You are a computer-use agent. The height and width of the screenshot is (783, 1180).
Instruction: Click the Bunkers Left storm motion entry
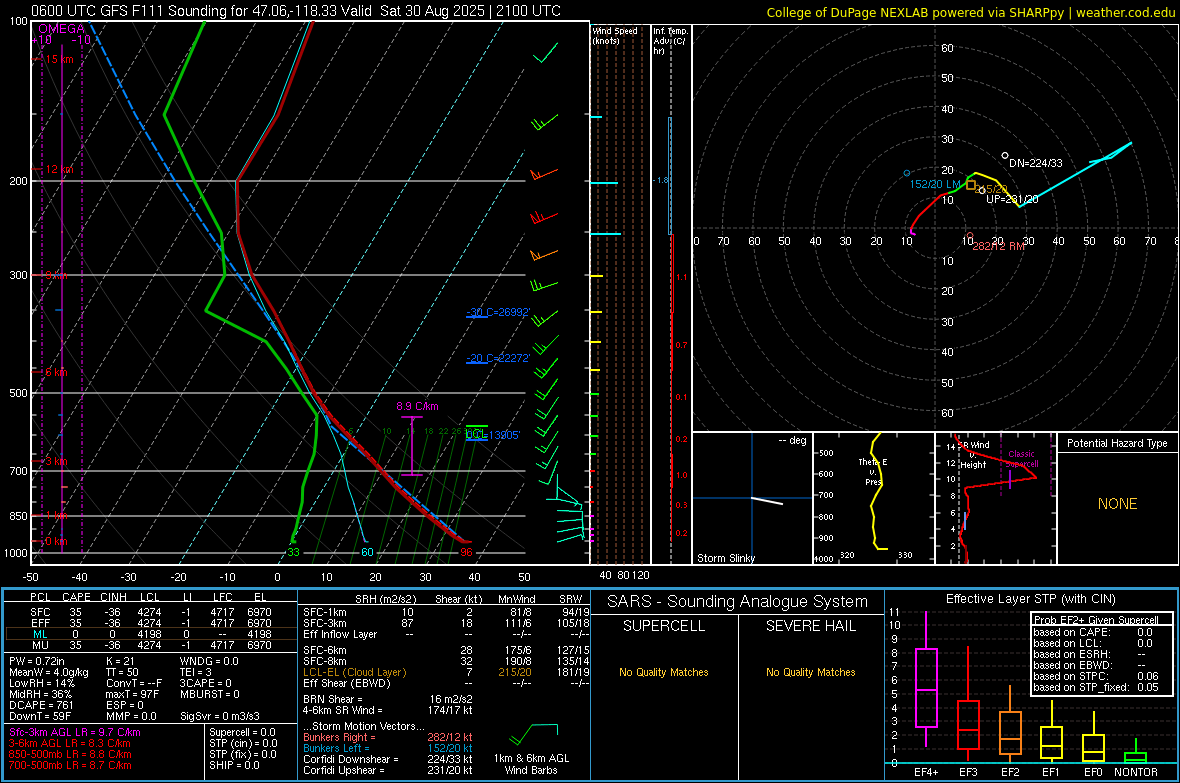(x=387, y=748)
